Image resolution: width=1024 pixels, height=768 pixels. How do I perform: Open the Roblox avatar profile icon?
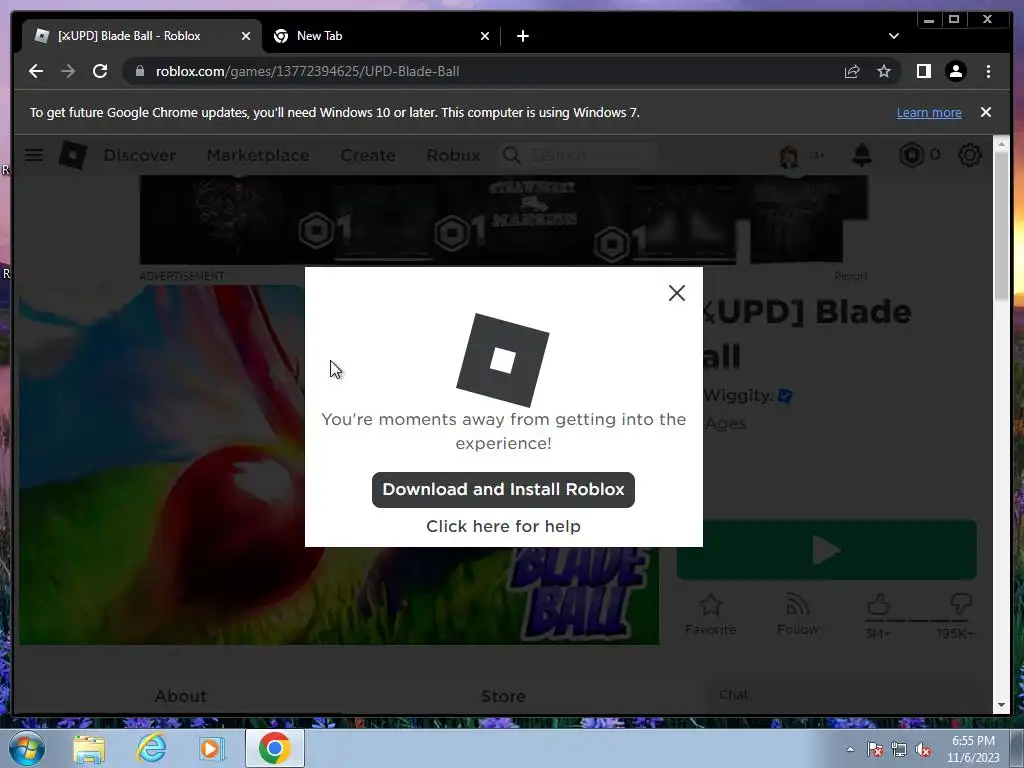tap(789, 155)
